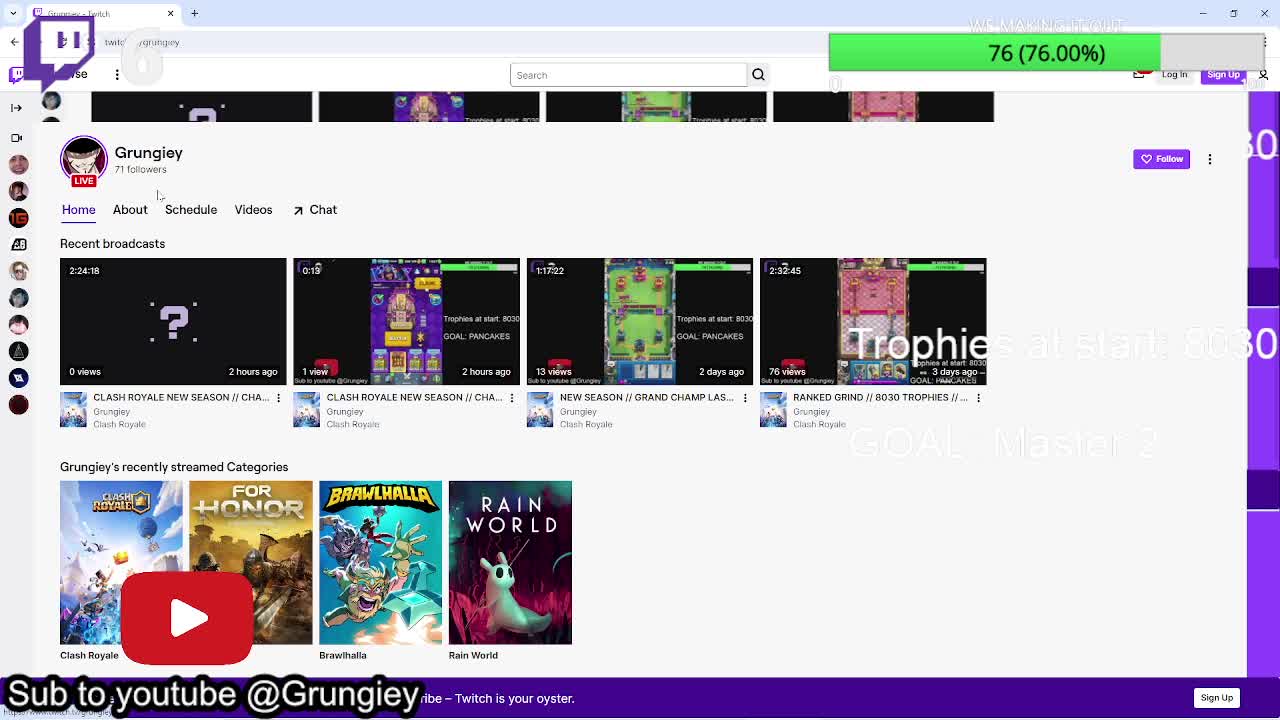Click Grungiey link under the Grand Champ broadcast

(579, 412)
